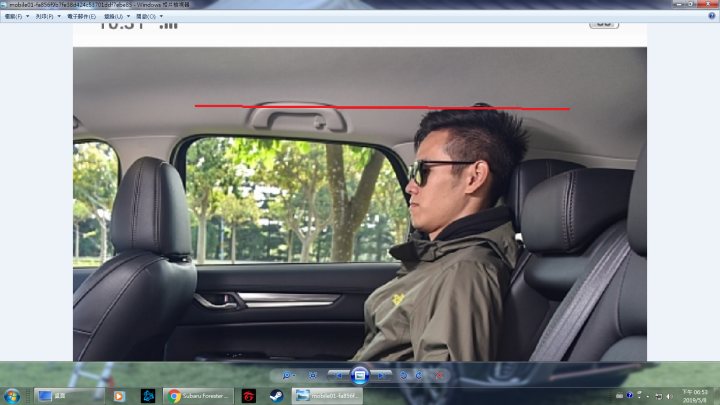Open Photo Viewer help question mark
The height and width of the screenshot is (405, 720).
[x=712, y=16]
